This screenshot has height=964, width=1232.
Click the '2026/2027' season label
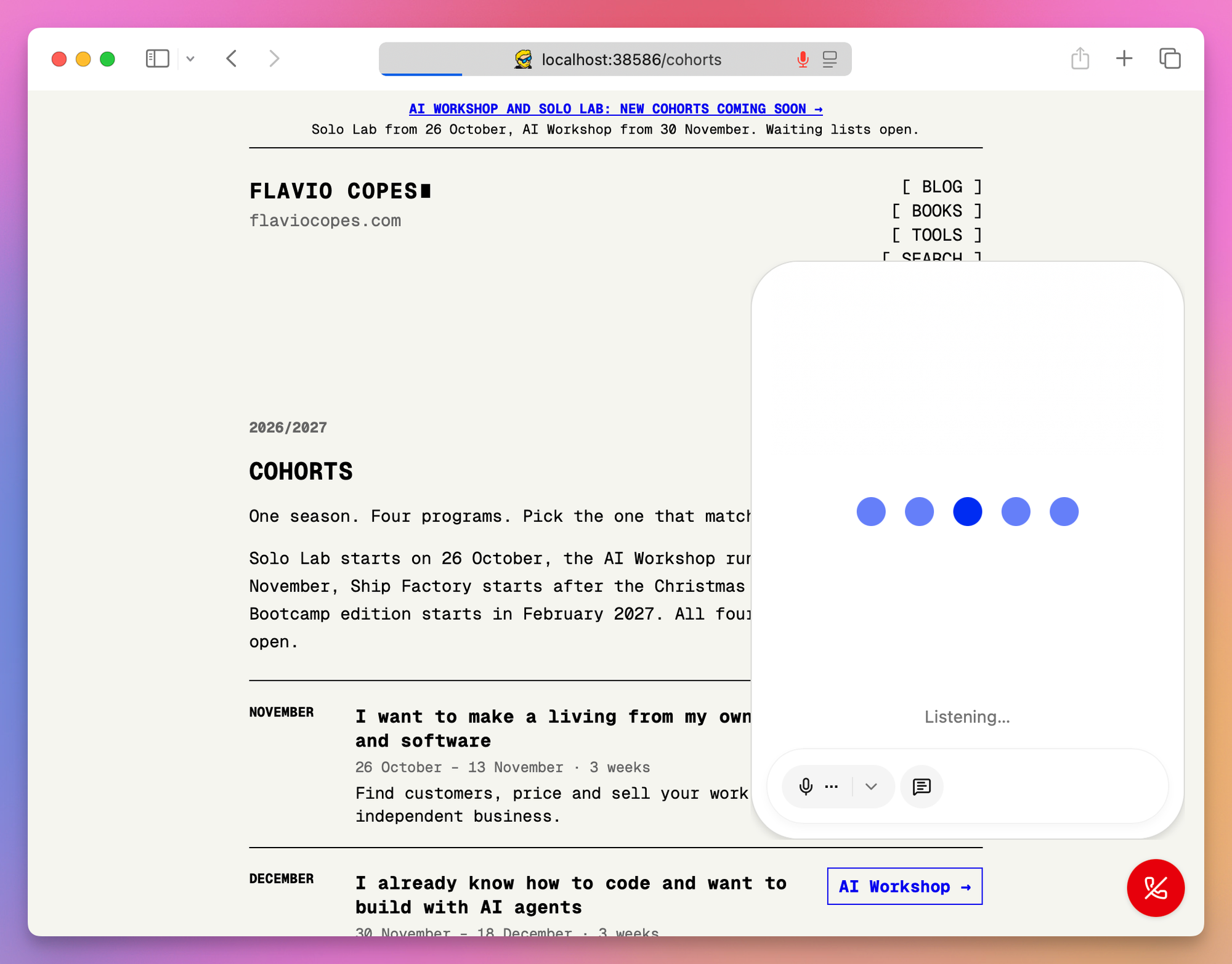pos(288,427)
